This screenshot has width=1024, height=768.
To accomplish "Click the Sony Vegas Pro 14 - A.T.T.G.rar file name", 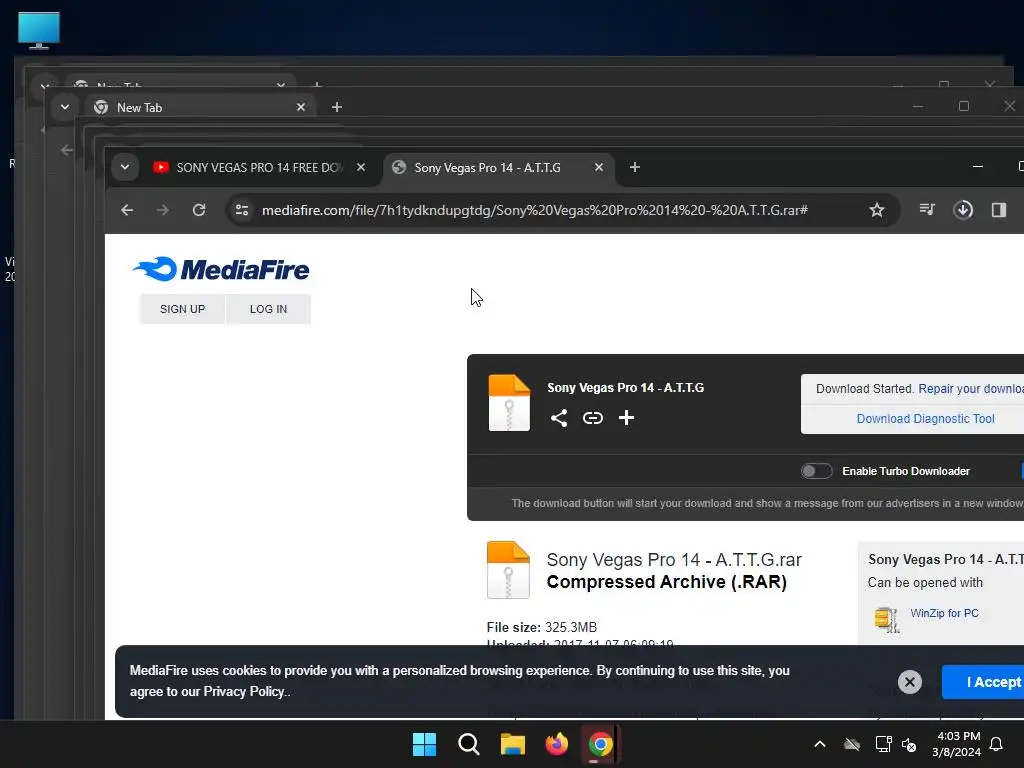I will click(x=674, y=560).
